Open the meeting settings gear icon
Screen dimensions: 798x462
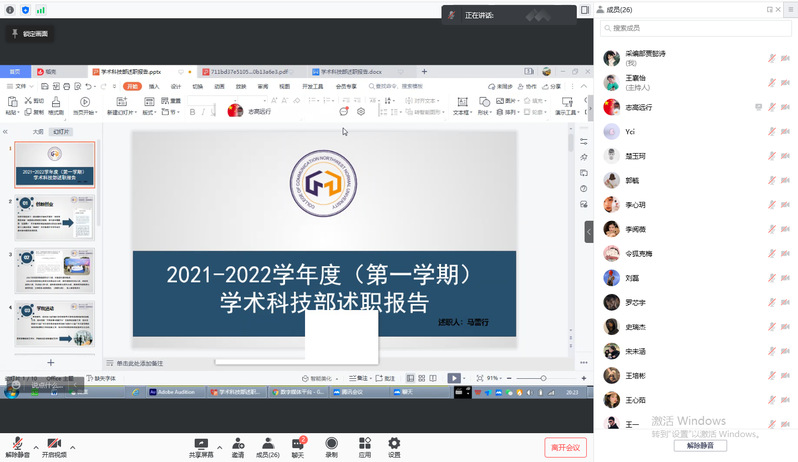click(x=394, y=443)
